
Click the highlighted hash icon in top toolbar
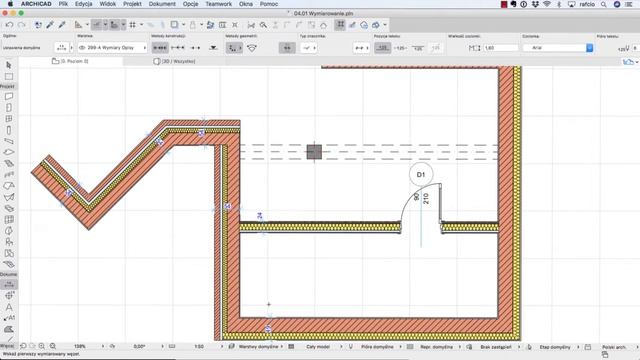coord(340,25)
